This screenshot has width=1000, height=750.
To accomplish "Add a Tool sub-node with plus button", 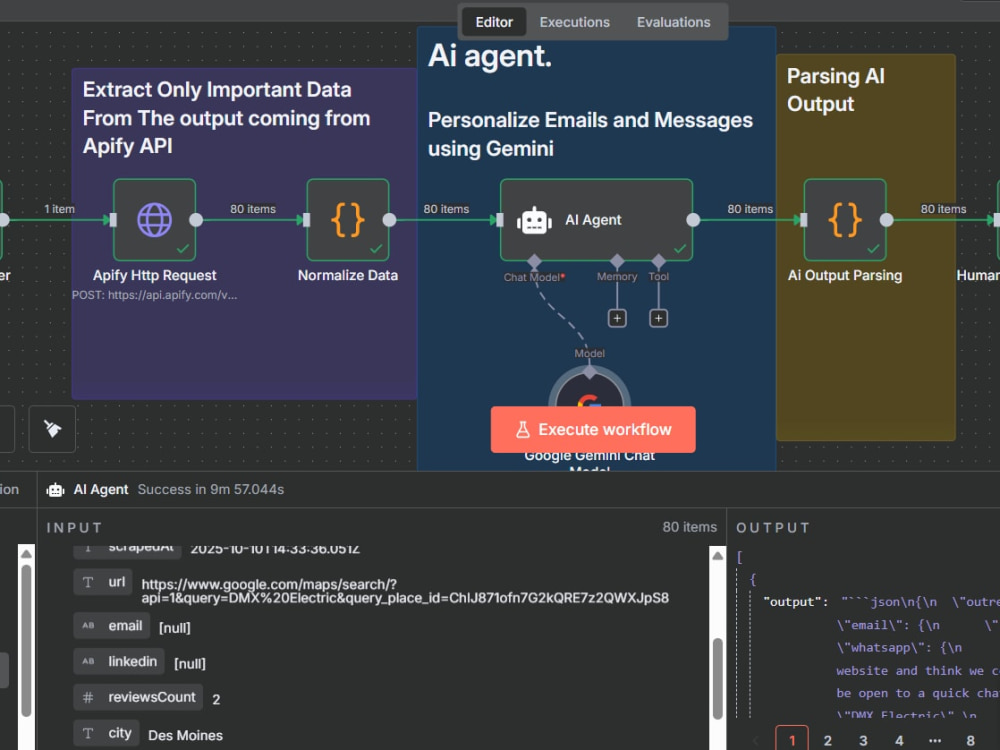I will pos(658,318).
